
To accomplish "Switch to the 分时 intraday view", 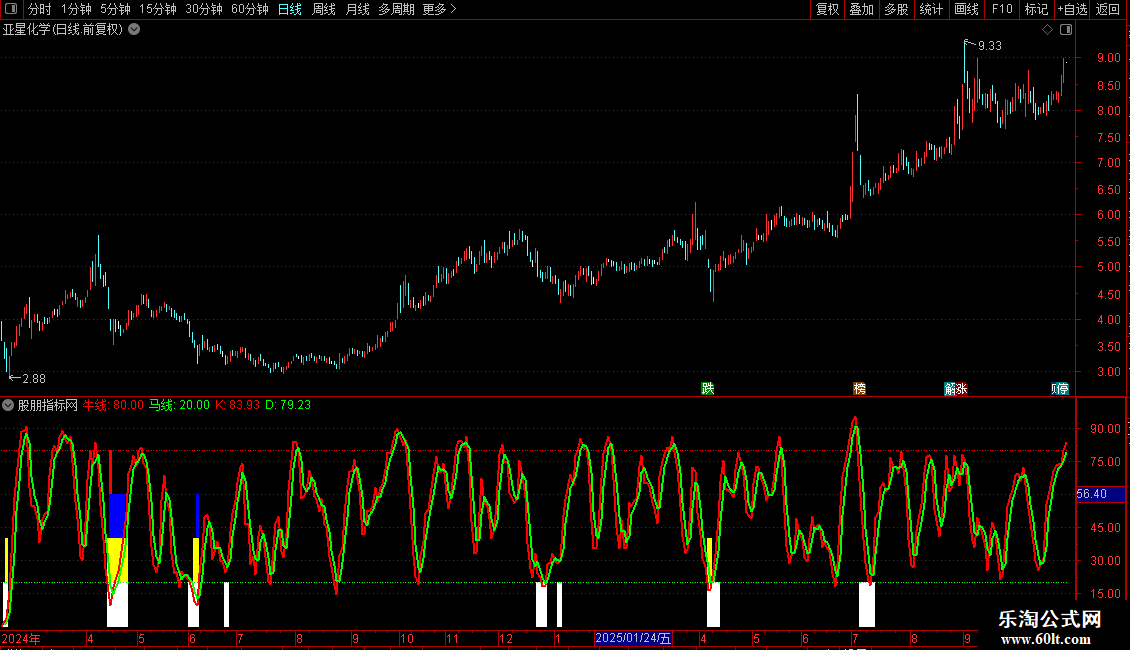I will tap(40, 9).
